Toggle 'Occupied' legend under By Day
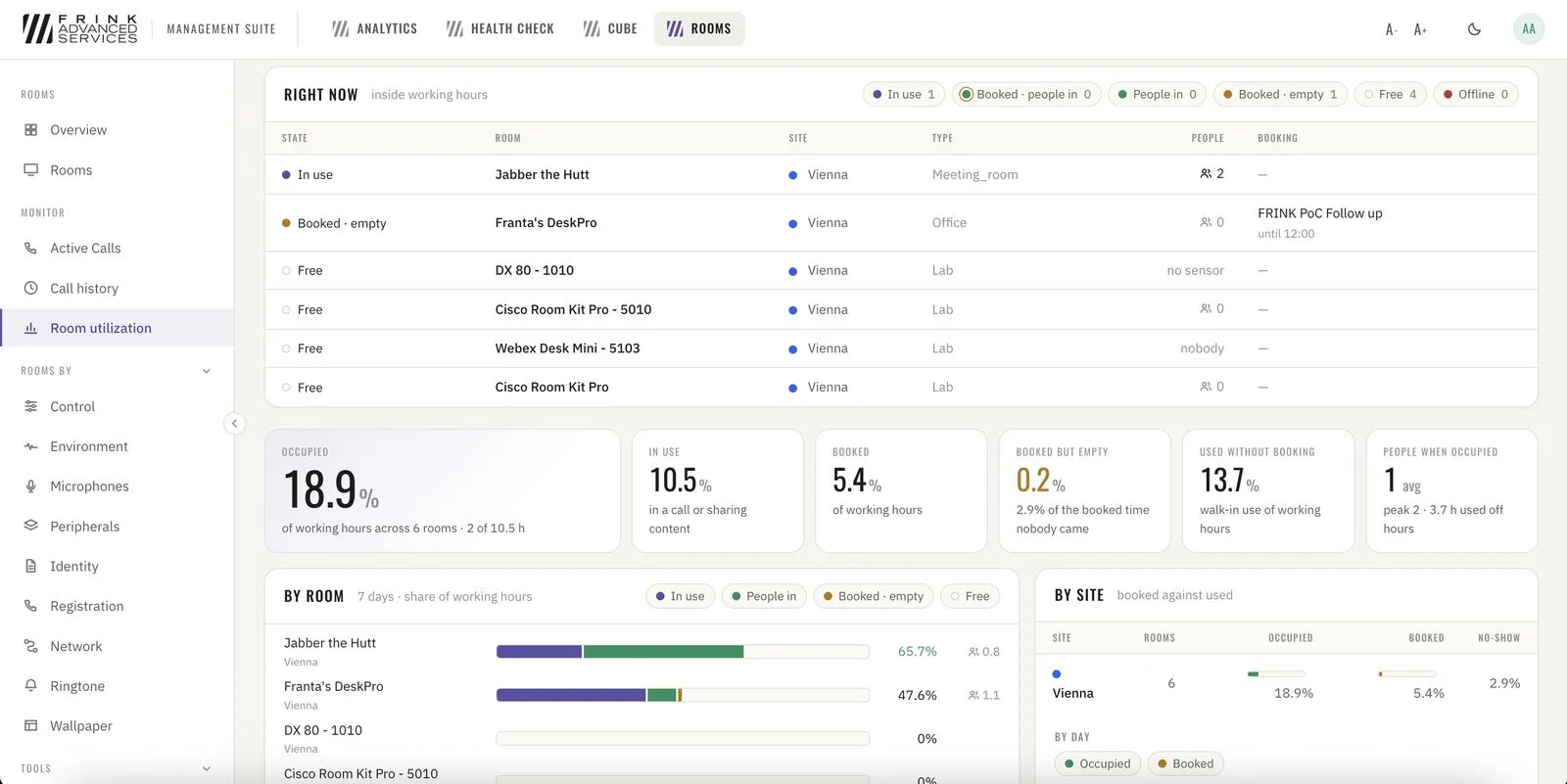Viewport: 1567px width, 784px height. [x=1097, y=763]
